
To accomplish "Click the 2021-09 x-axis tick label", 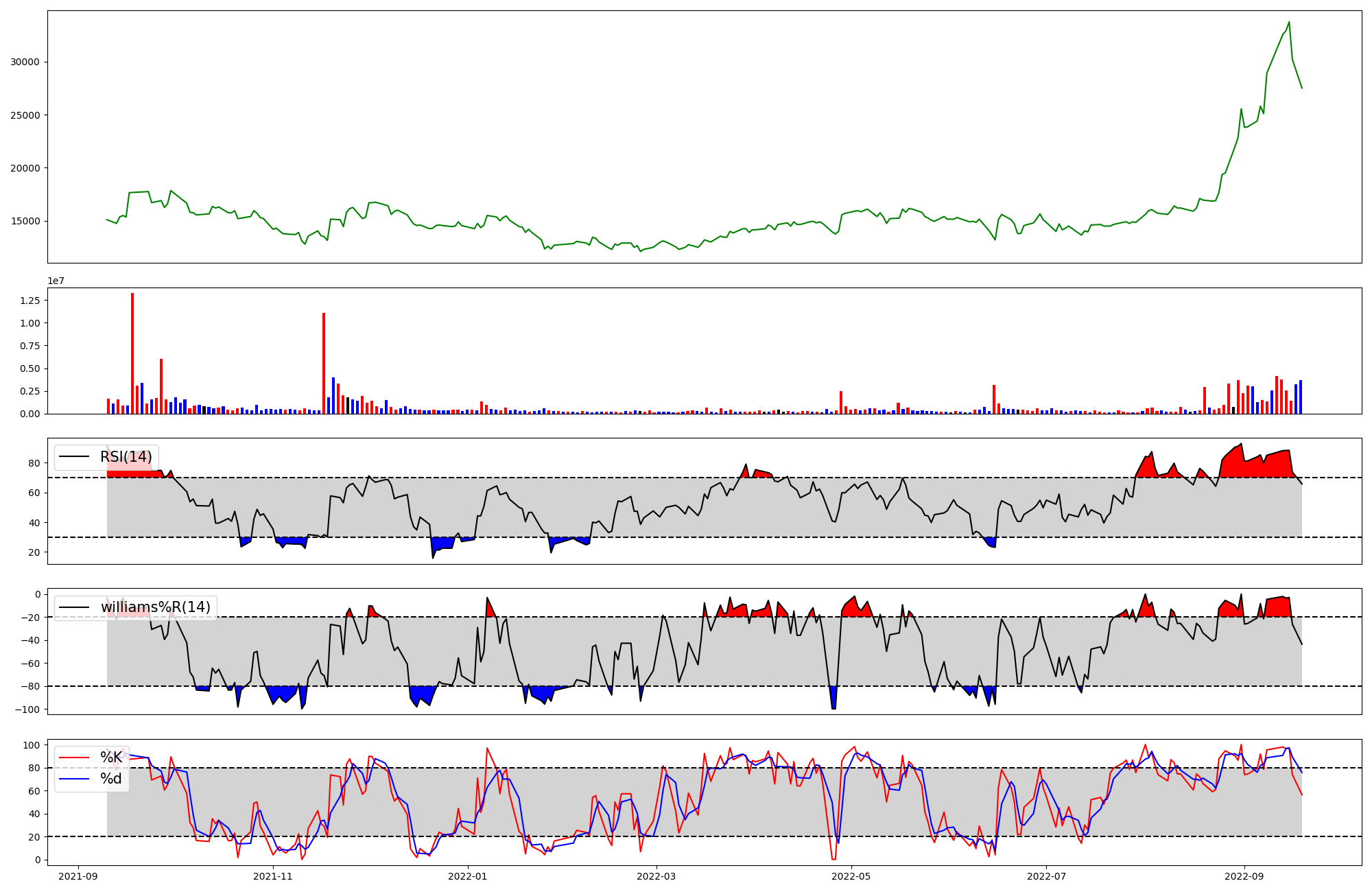I will [x=78, y=876].
